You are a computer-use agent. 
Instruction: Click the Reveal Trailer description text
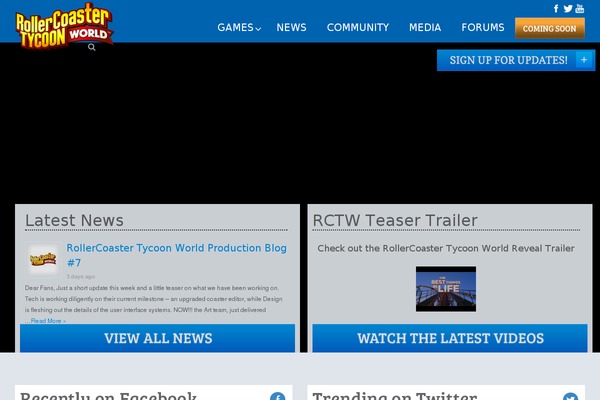tap(446, 248)
